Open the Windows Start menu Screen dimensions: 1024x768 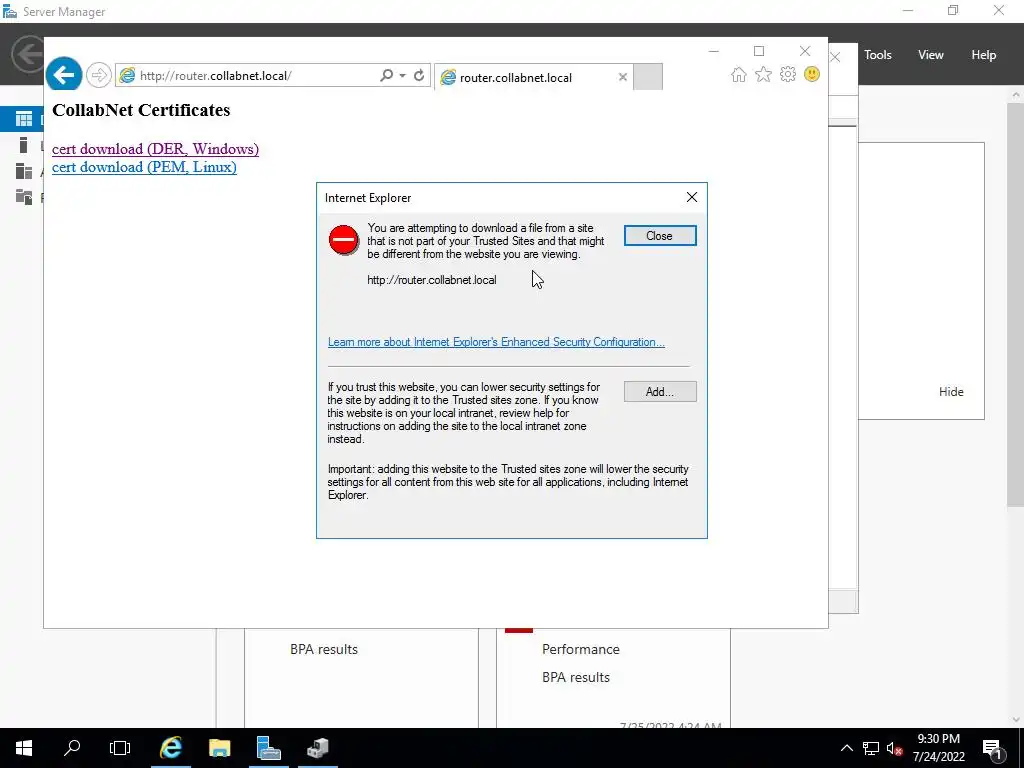click(24, 748)
